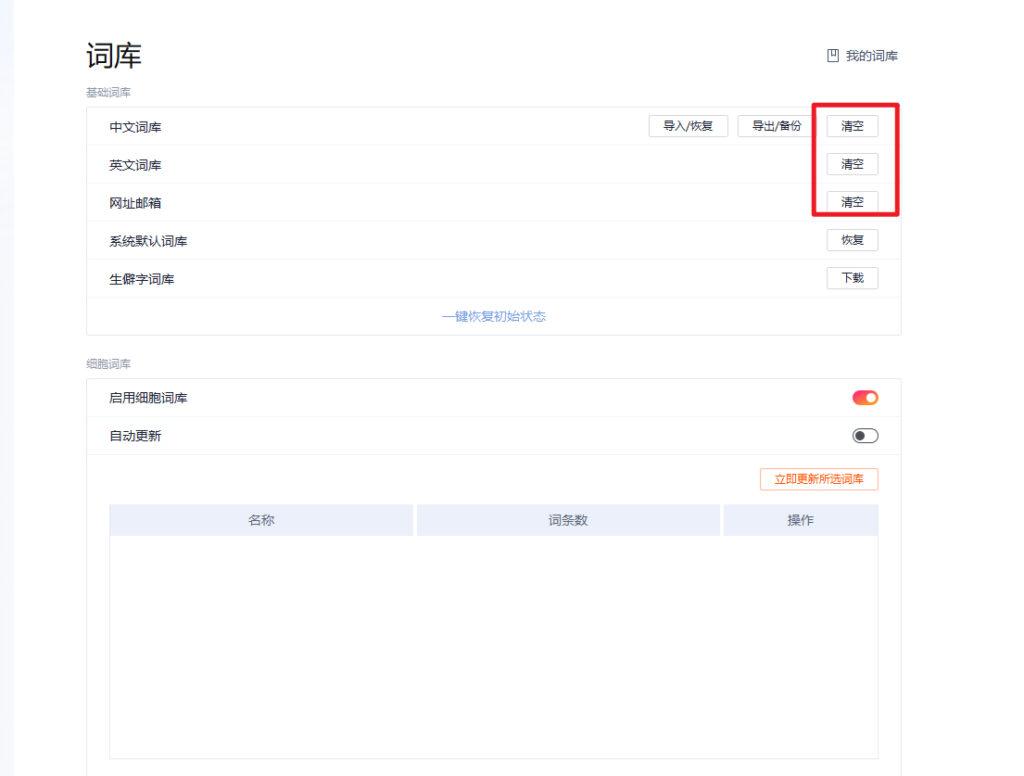Clear the 英文词库 with its 清空 button
The image size is (1024, 776).
pyautogui.click(x=852, y=164)
